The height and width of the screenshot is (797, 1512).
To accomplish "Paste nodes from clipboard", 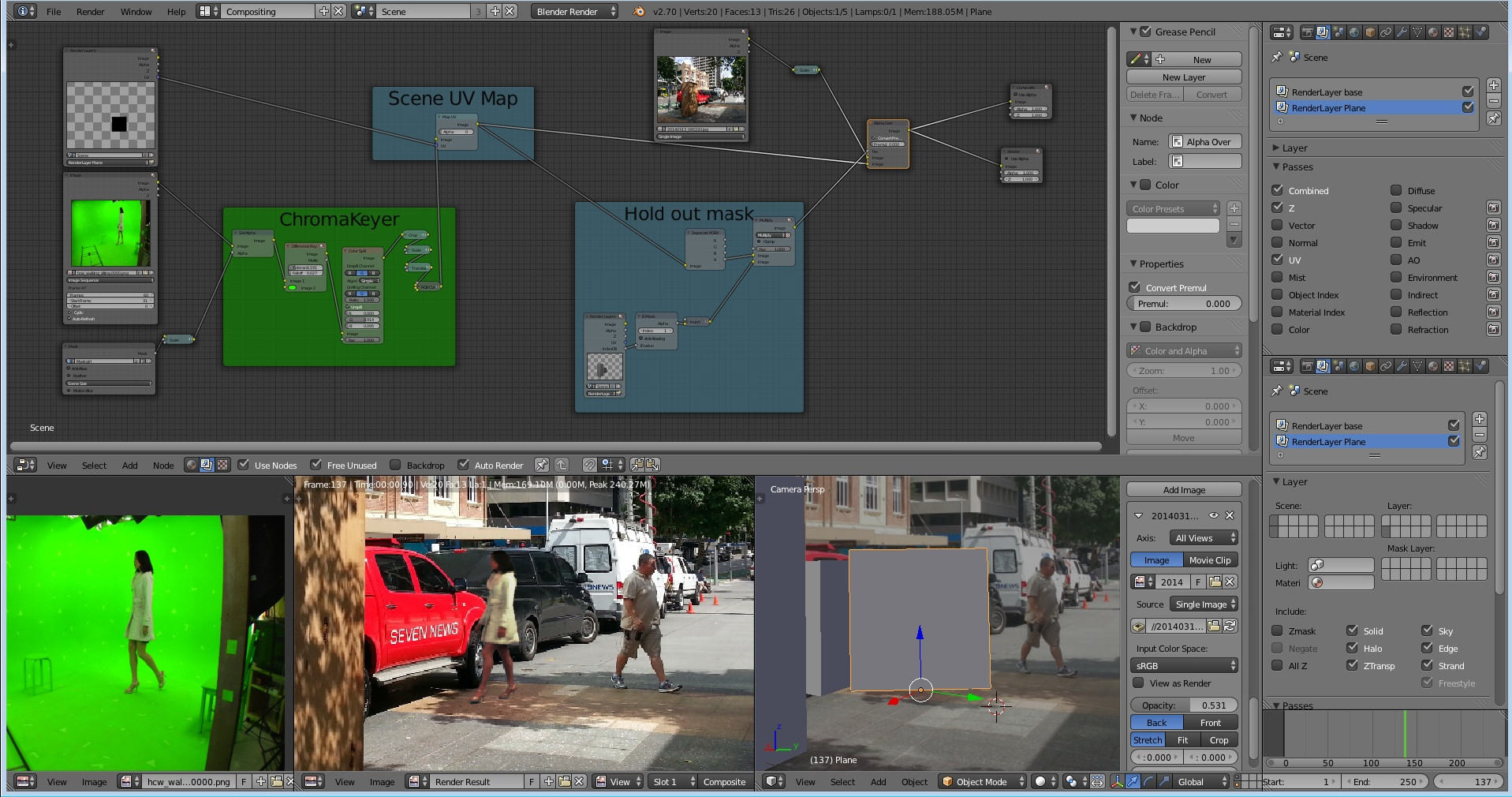I will (x=652, y=465).
